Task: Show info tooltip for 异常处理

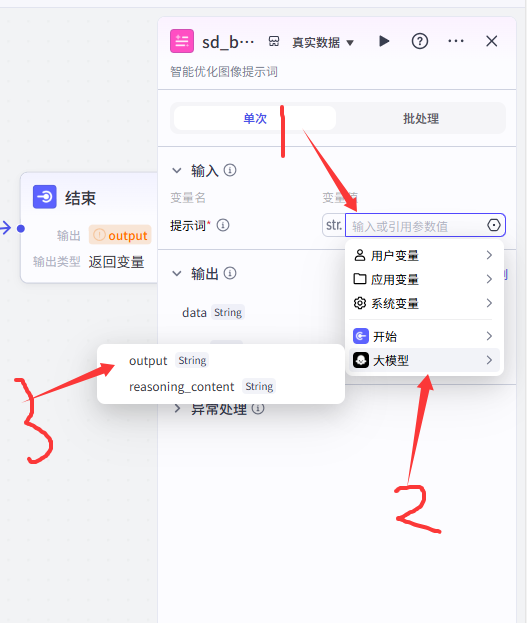Action: coord(258,408)
